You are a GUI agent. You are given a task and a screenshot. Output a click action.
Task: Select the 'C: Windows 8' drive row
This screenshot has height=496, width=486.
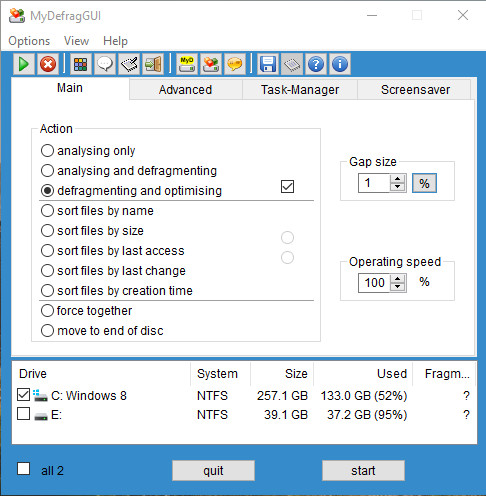tap(244, 395)
